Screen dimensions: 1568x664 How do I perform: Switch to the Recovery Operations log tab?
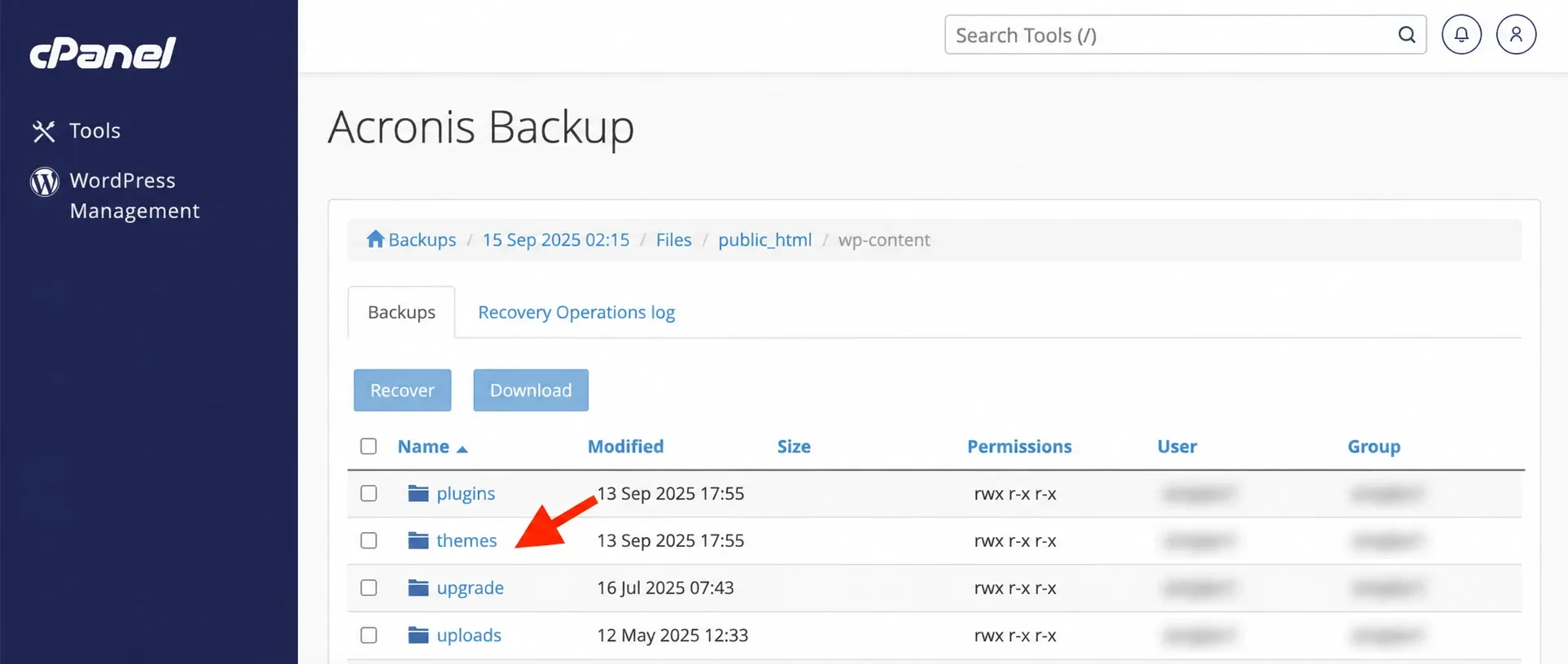pyautogui.click(x=576, y=312)
